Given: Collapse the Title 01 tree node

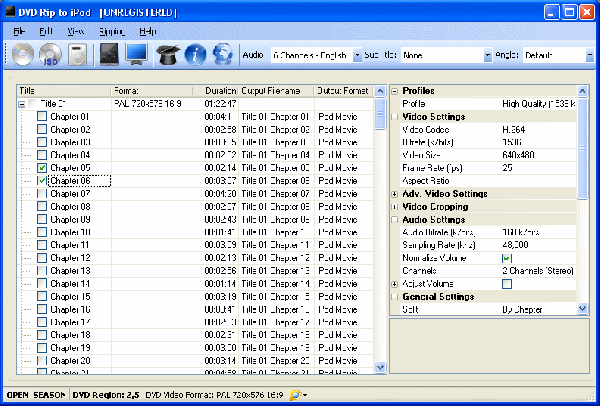Looking at the screenshot, I should 22,104.
